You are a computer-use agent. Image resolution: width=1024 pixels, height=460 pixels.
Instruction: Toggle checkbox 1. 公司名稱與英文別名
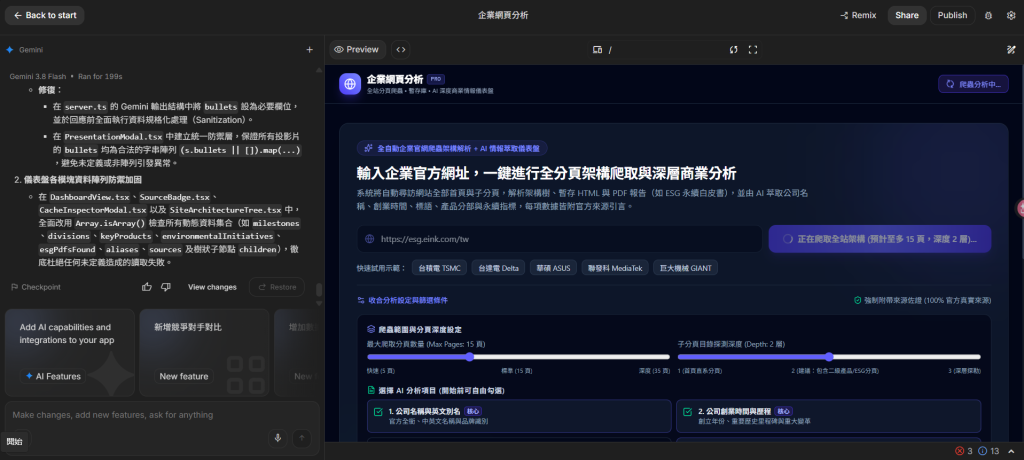[377, 412]
